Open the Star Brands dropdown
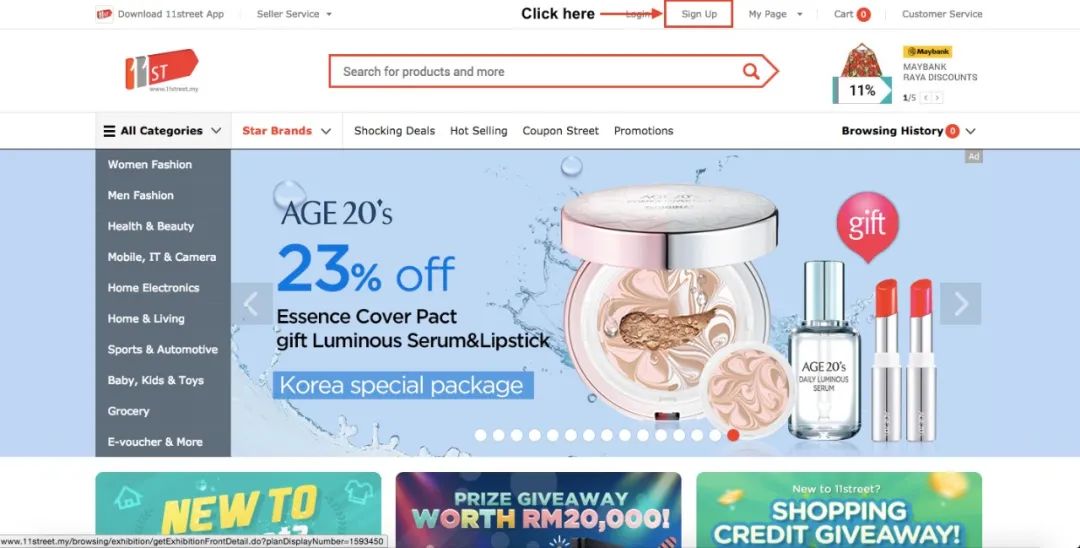Image resolution: width=1080 pixels, height=548 pixels. (x=287, y=131)
